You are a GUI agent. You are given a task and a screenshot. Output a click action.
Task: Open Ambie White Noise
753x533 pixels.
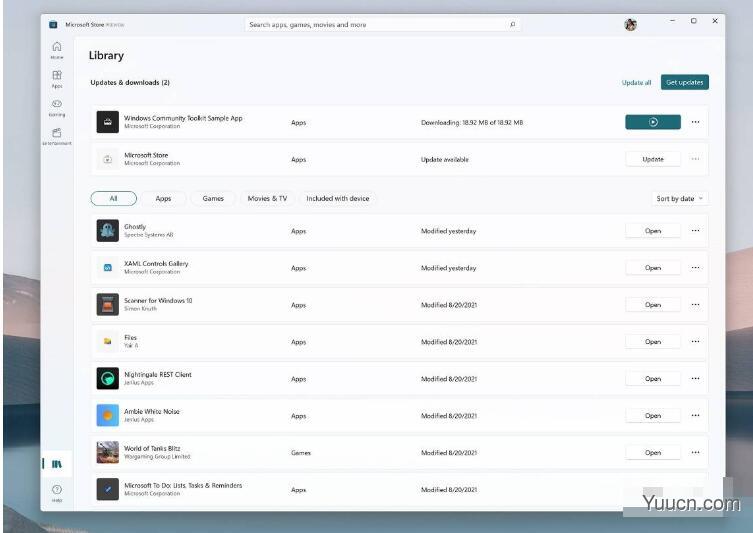(x=653, y=415)
